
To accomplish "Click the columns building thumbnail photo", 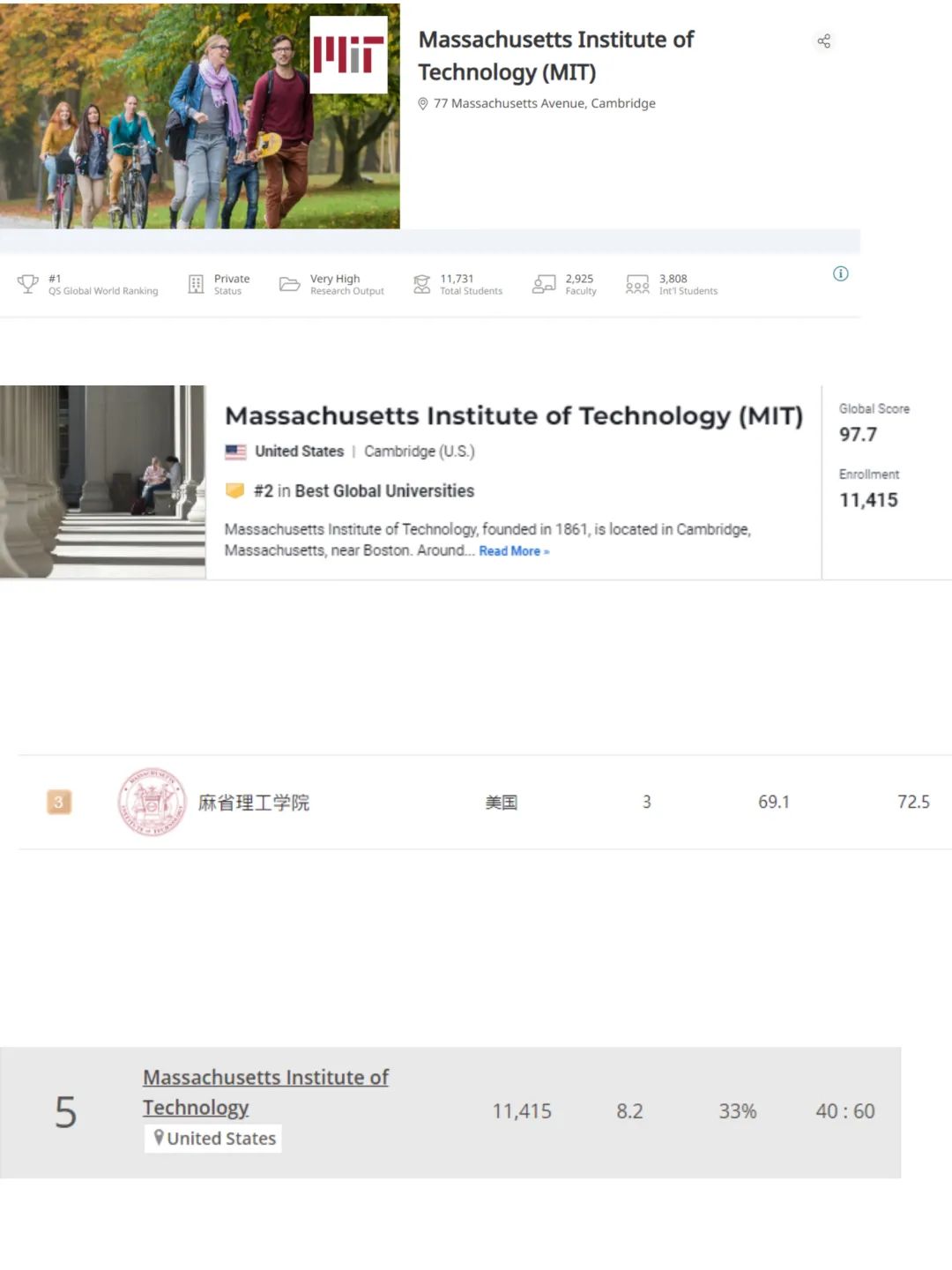I will [102, 482].
